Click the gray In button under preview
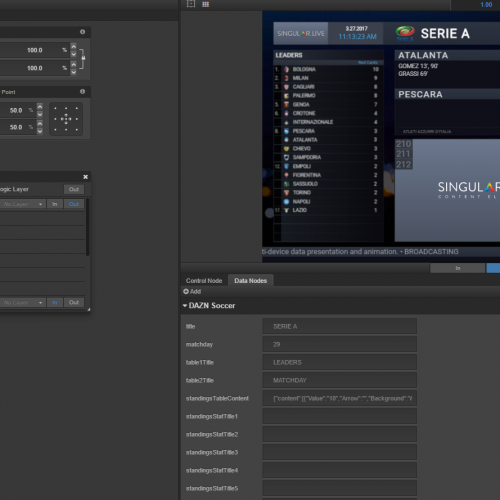Viewport: 500px width, 500px height. point(458,268)
